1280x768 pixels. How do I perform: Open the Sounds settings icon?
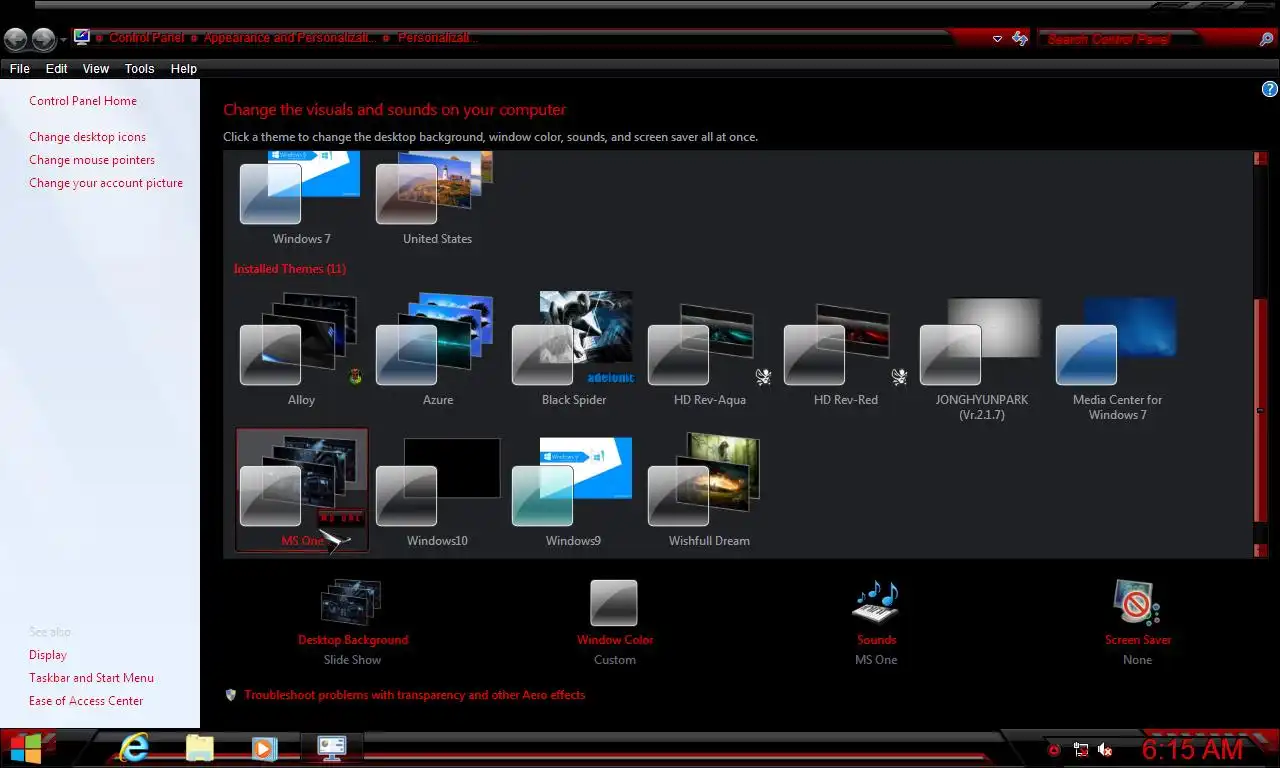[876, 603]
